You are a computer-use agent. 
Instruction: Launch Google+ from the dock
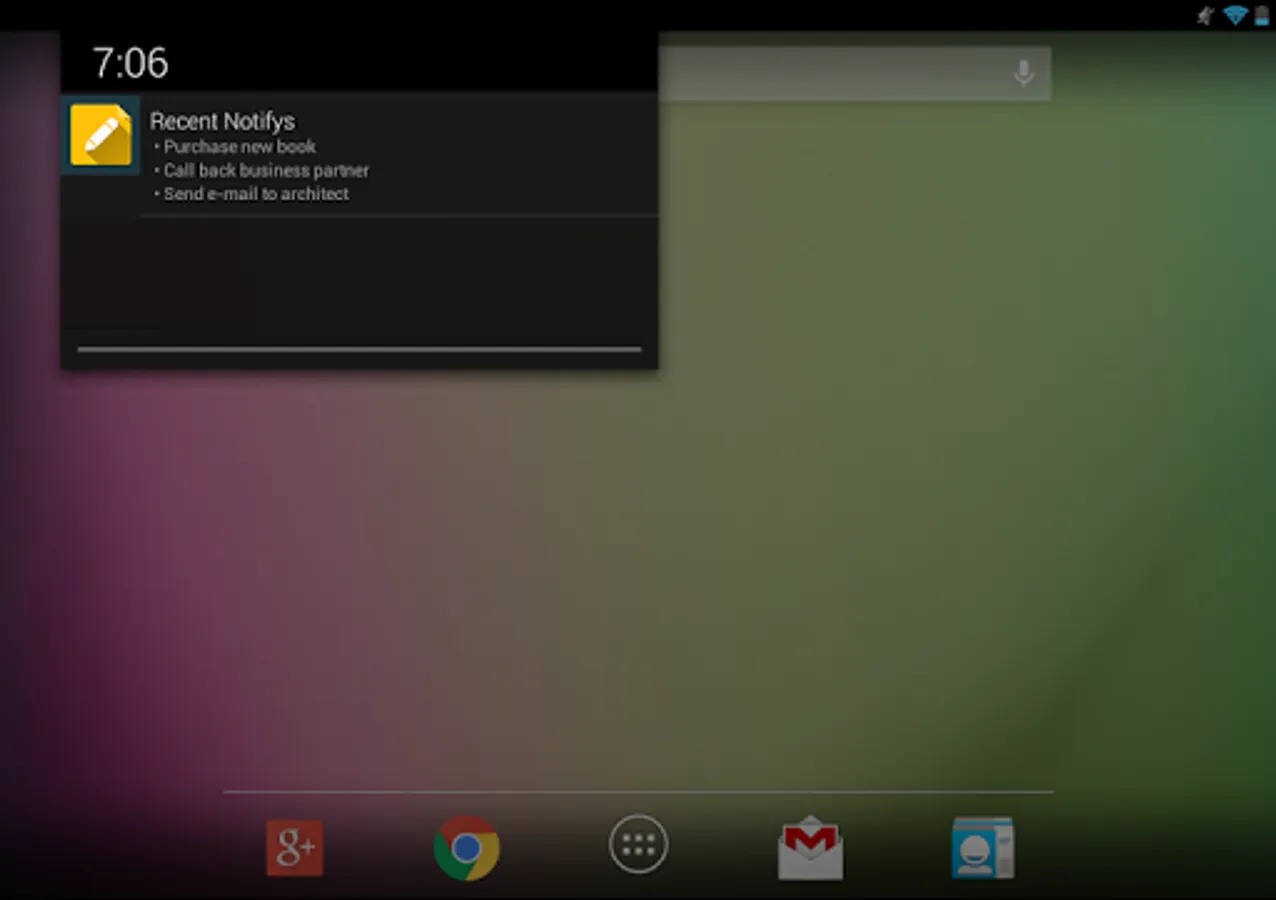(x=294, y=848)
